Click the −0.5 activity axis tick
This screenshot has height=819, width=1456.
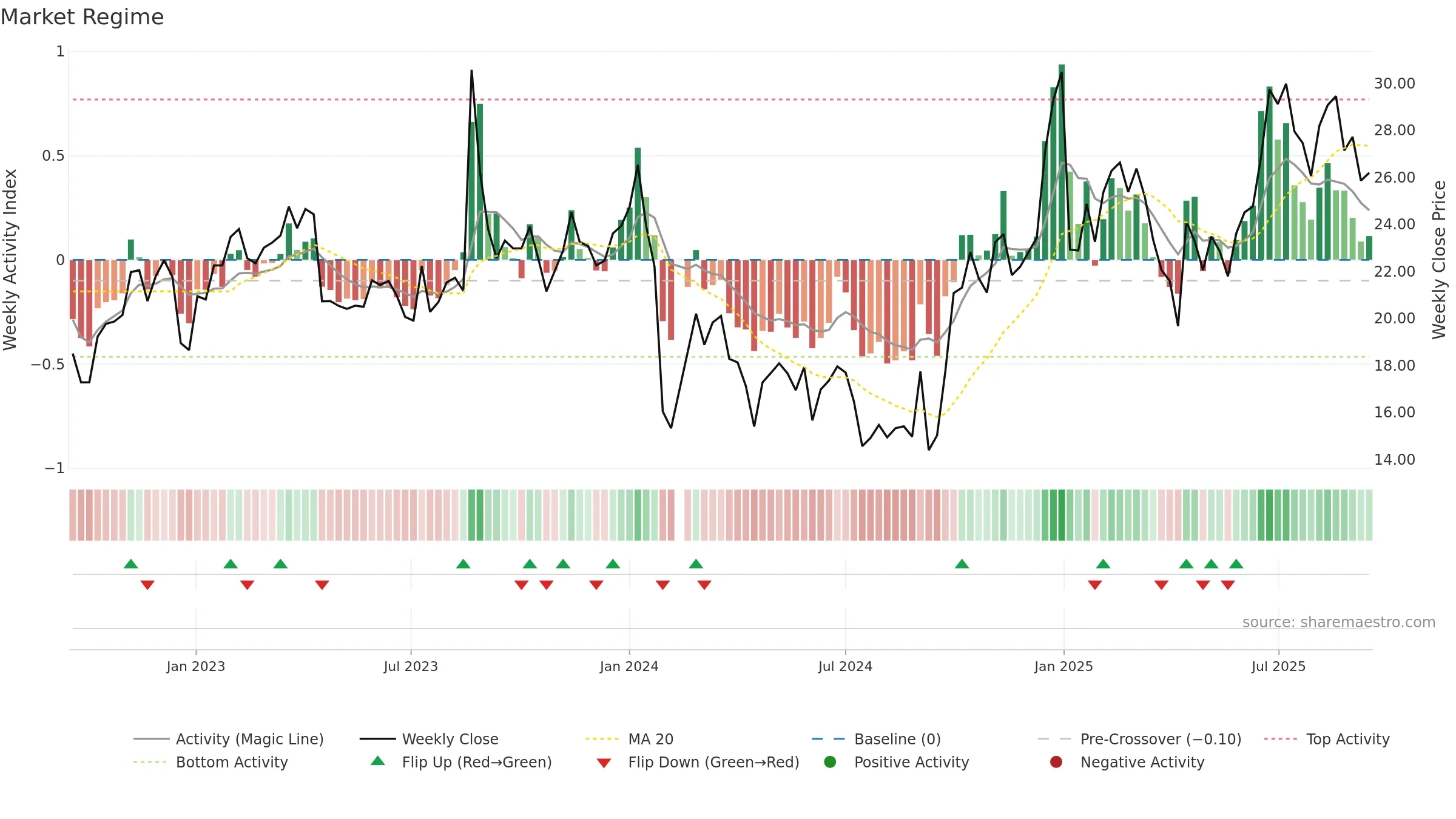click(47, 364)
